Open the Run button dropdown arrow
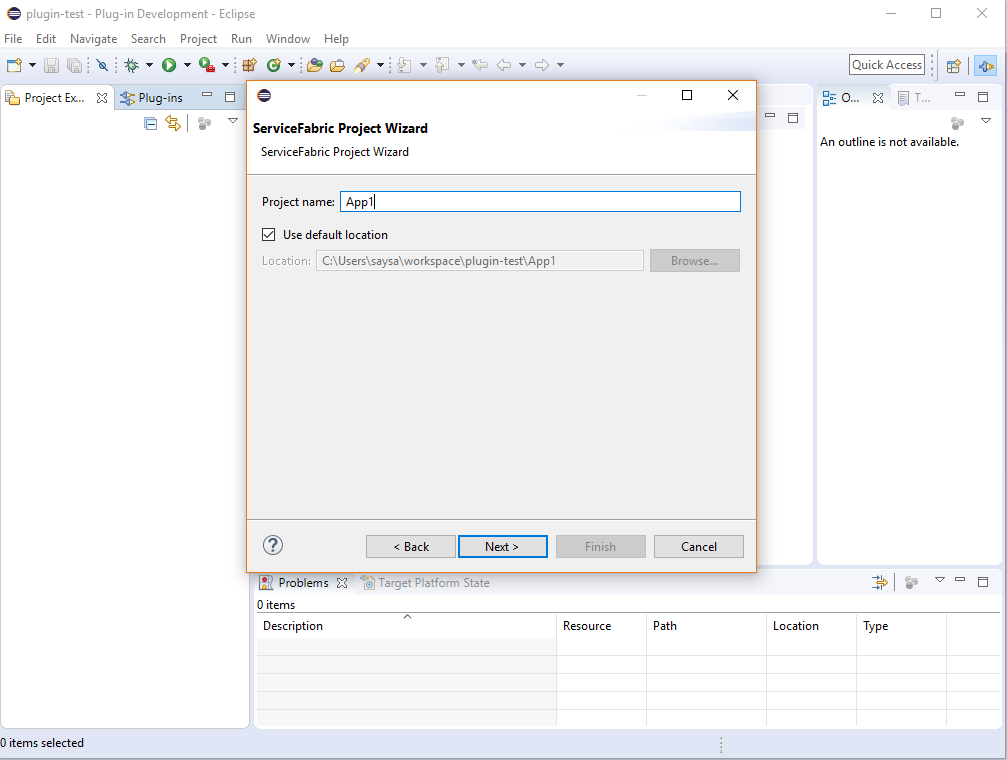 [x=187, y=65]
